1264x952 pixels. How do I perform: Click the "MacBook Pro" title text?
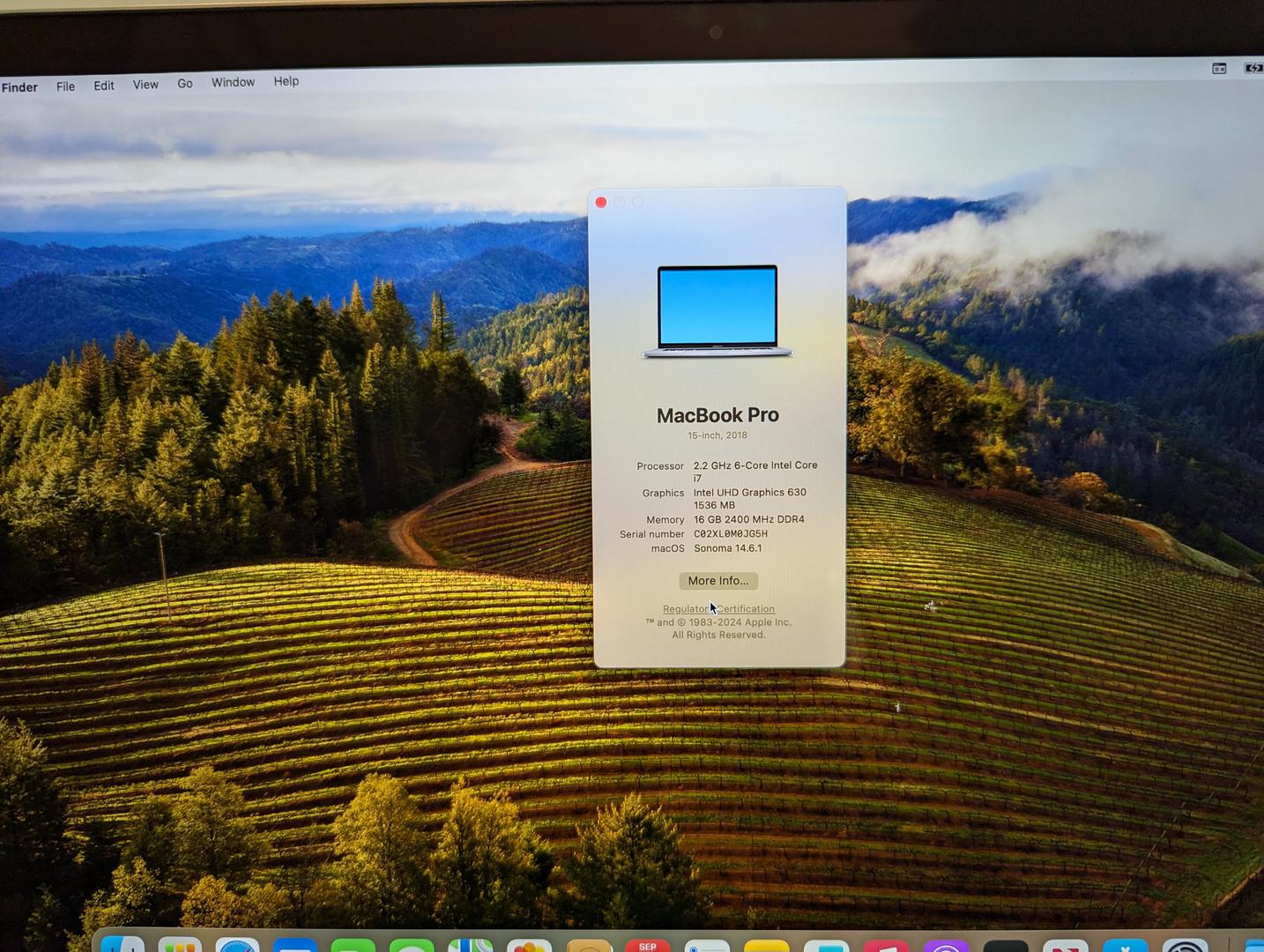(718, 415)
